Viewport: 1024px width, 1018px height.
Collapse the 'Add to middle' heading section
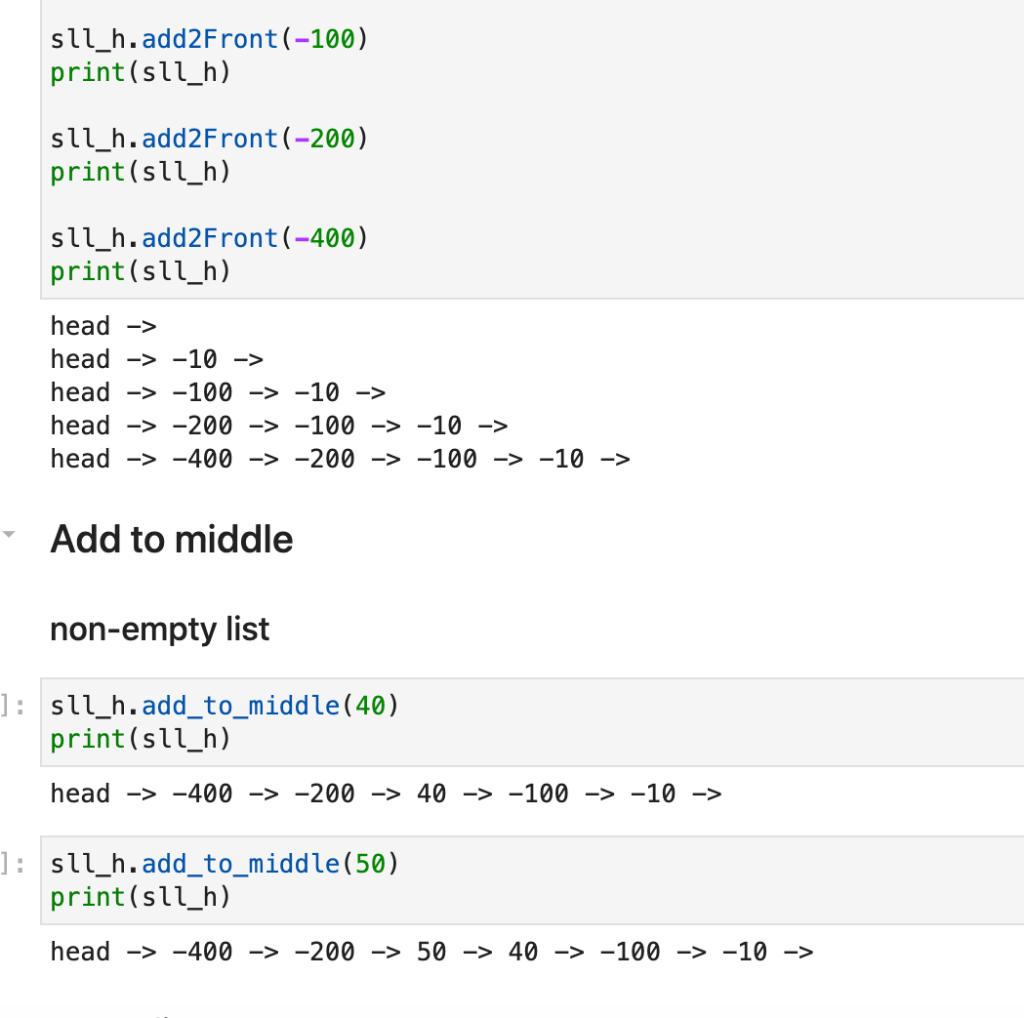(8, 534)
